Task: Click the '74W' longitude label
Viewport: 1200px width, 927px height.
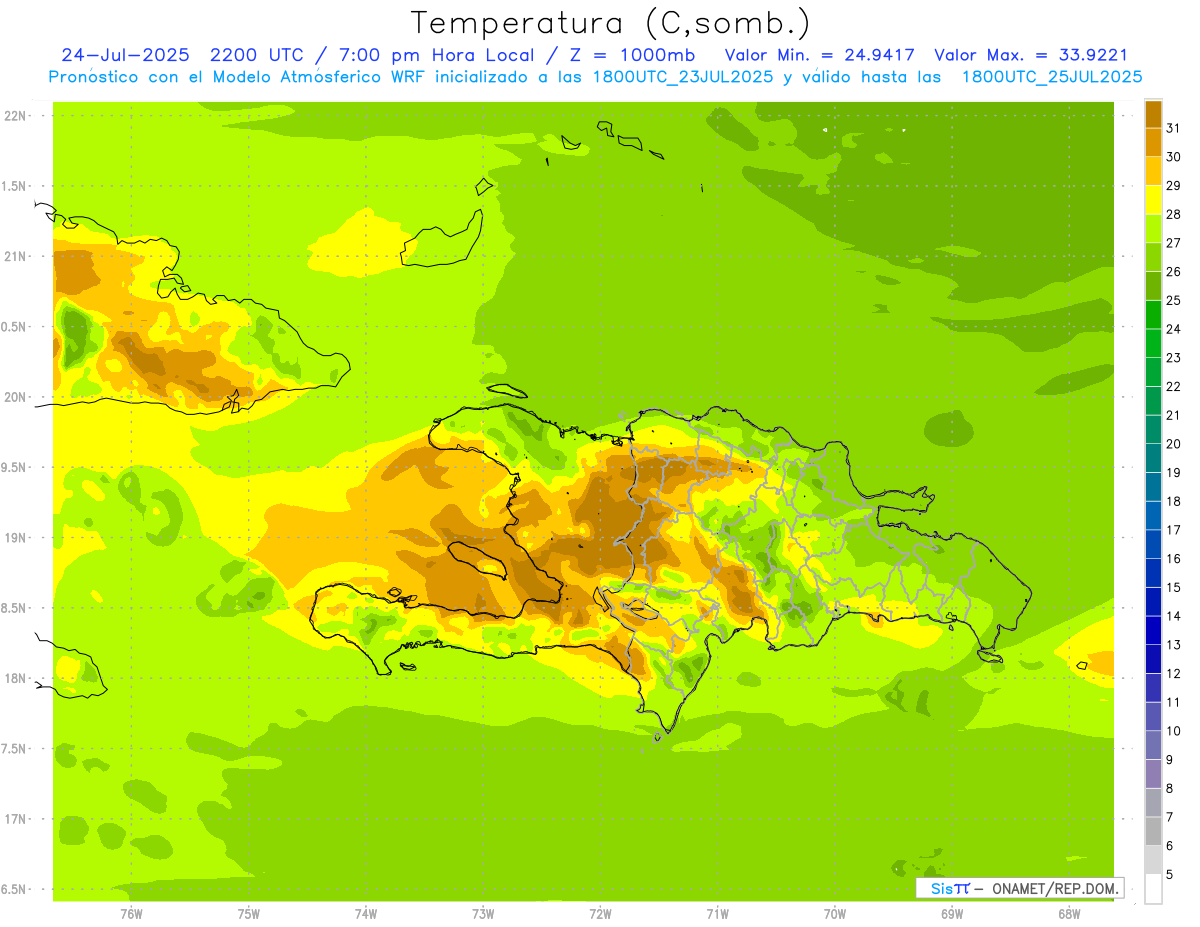Action: pos(366,914)
